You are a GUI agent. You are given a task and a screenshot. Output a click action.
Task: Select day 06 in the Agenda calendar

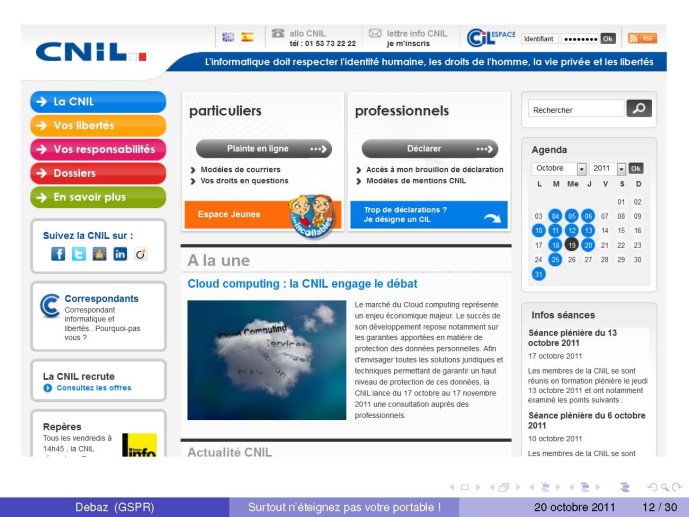tap(588, 216)
